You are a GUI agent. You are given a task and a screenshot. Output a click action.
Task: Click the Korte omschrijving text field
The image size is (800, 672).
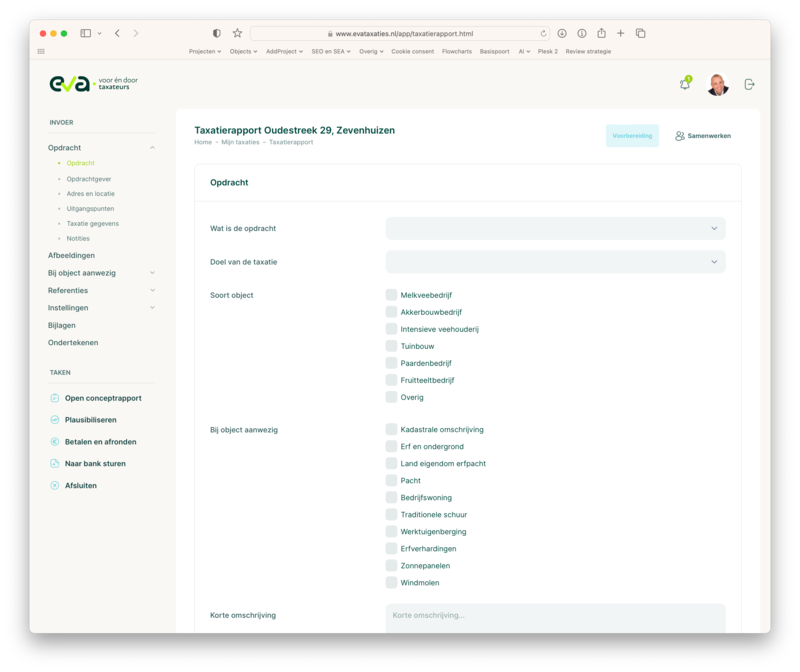click(555, 618)
